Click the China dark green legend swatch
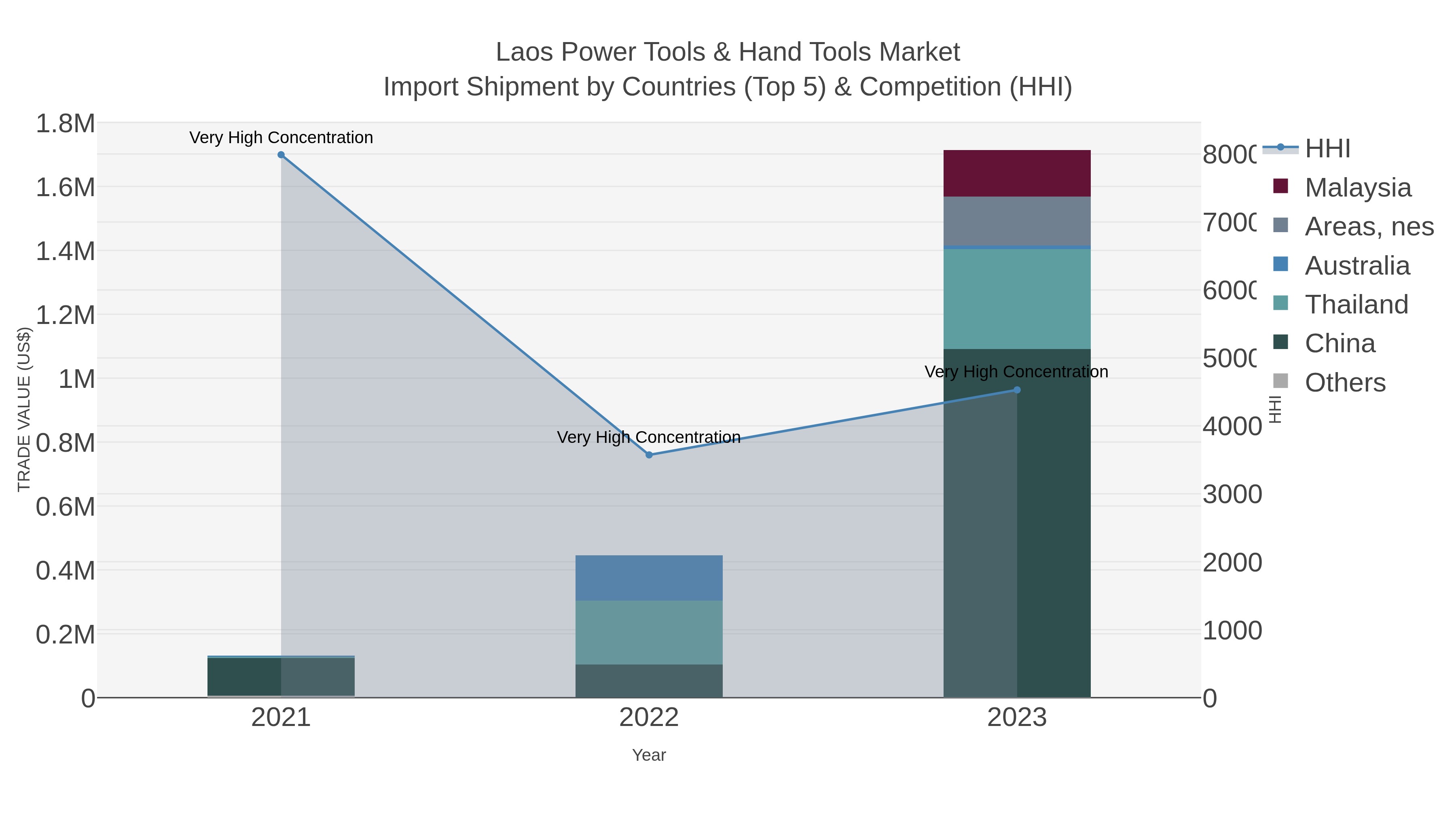This screenshot has height=819, width=1456. (1280, 343)
